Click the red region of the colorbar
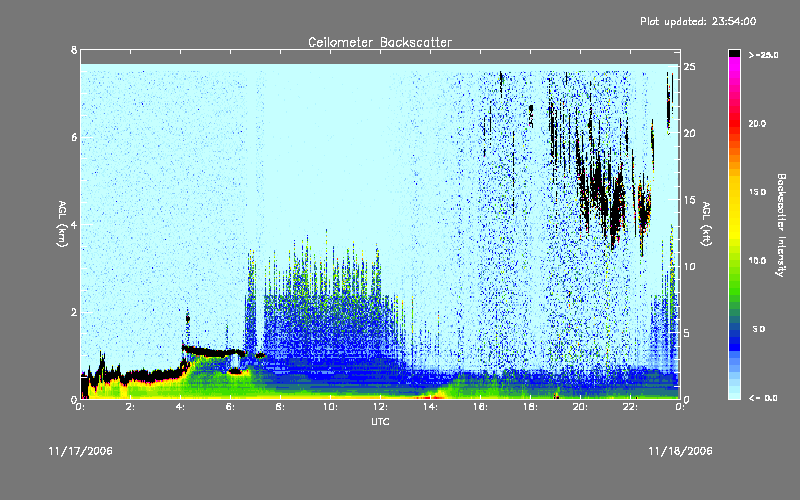Viewport: 800px width, 500px height. point(734,125)
